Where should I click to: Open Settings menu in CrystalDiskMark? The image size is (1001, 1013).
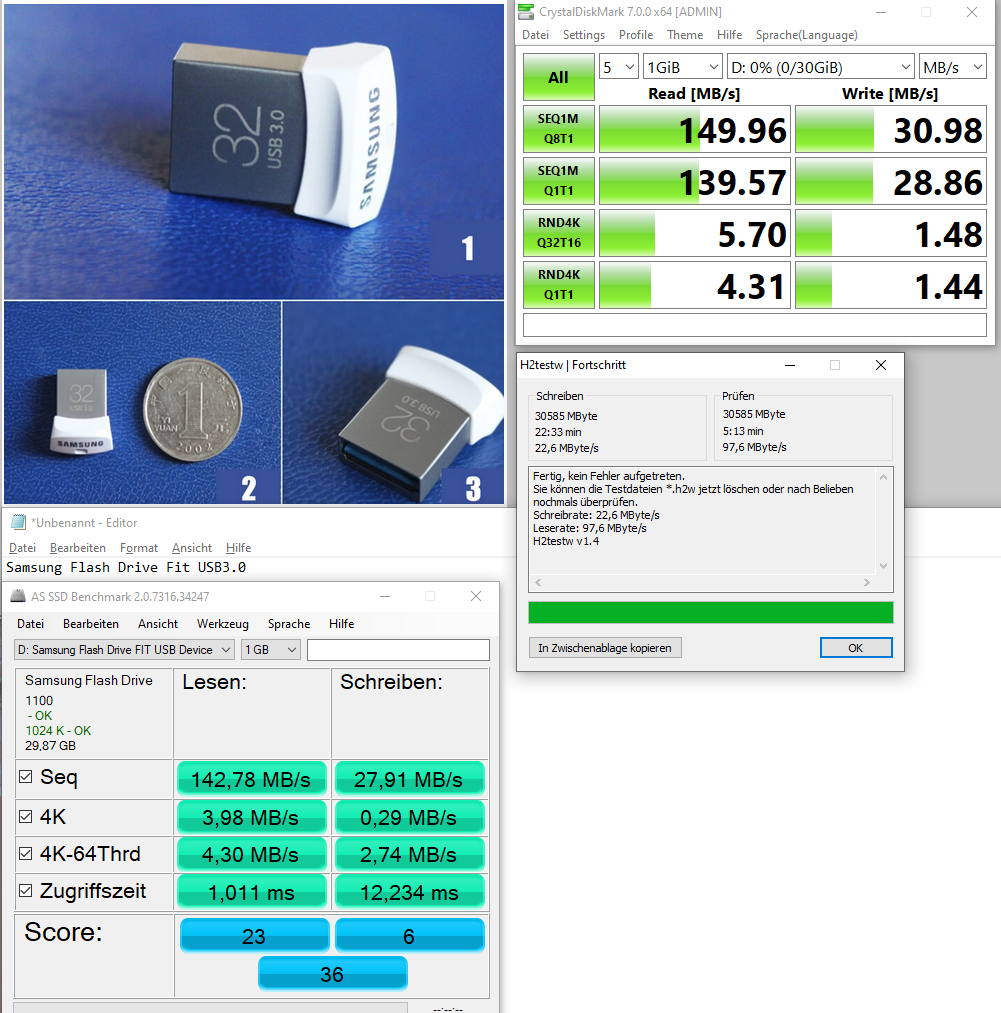[x=584, y=35]
